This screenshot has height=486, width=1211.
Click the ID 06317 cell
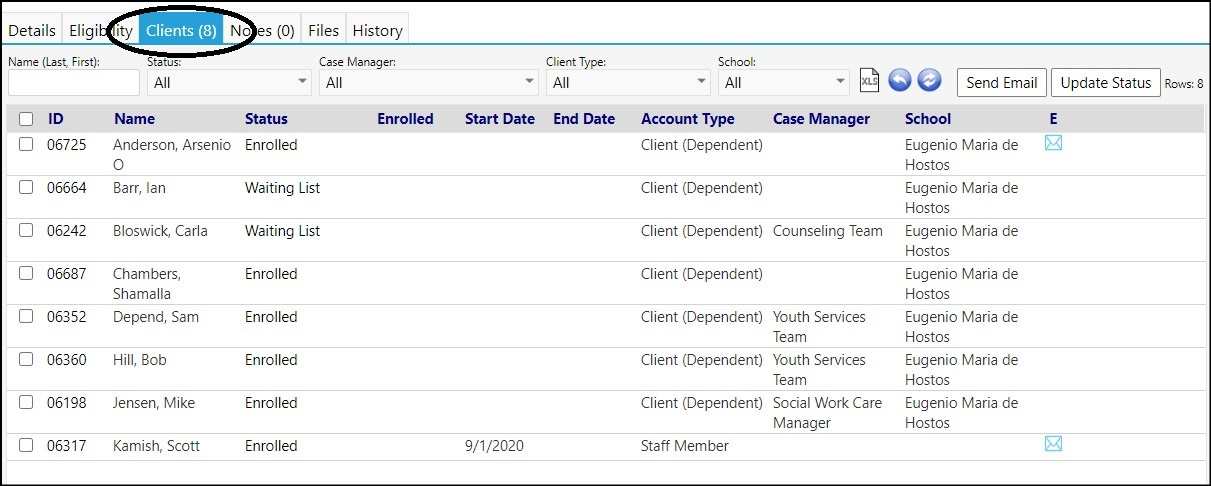click(x=67, y=446)
